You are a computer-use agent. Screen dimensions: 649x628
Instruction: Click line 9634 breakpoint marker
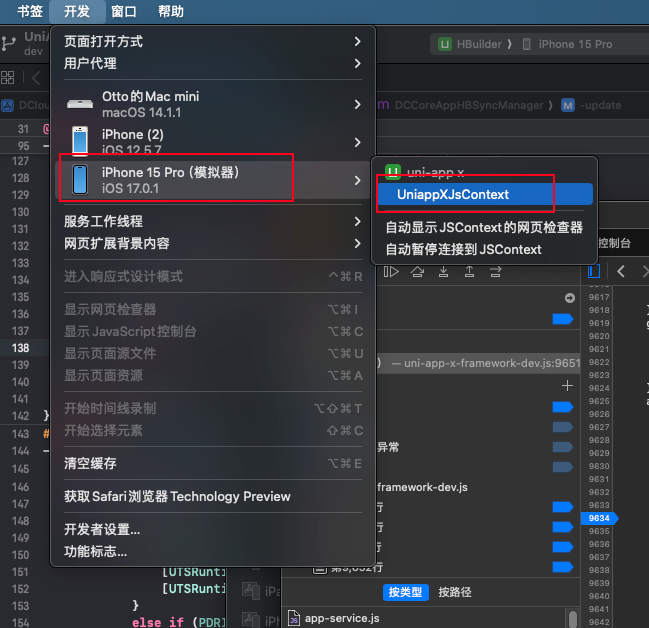599,518
